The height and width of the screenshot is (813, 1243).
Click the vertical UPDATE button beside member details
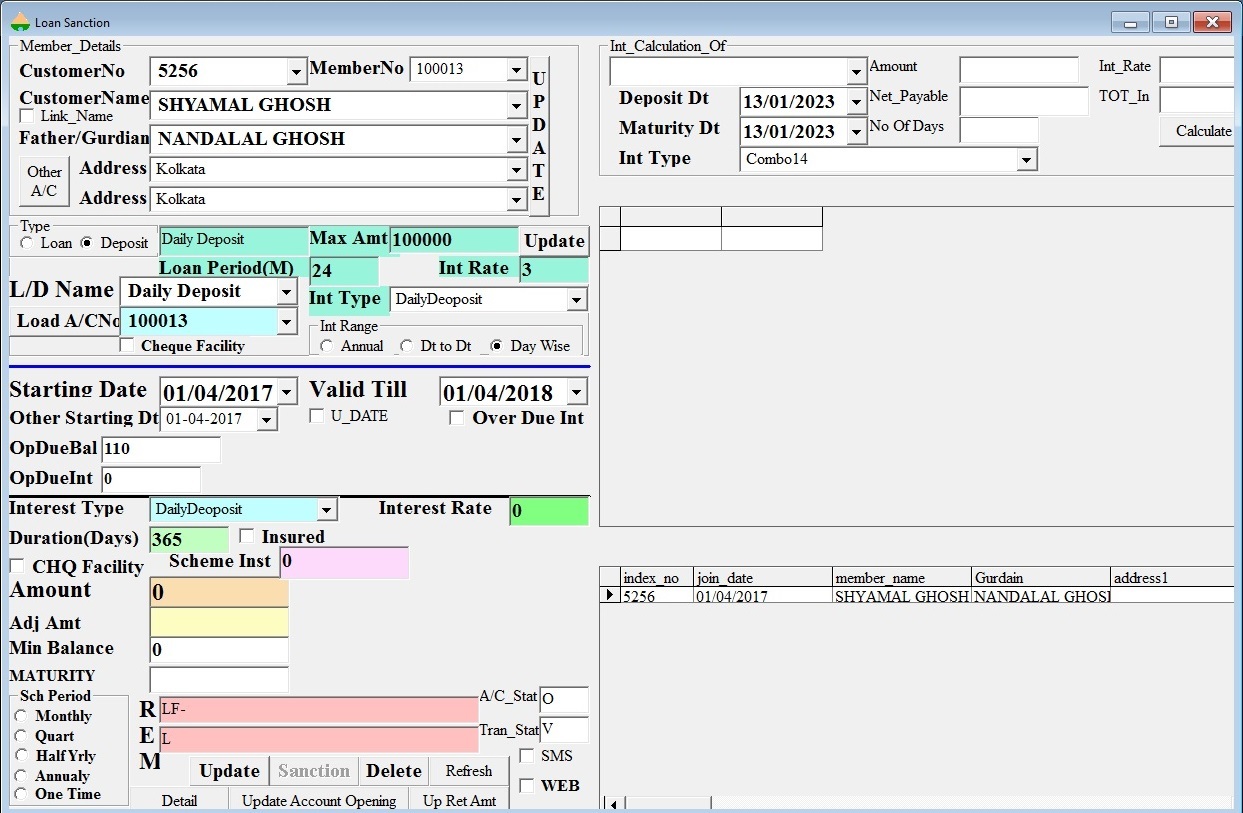click(x=538, y=135)
